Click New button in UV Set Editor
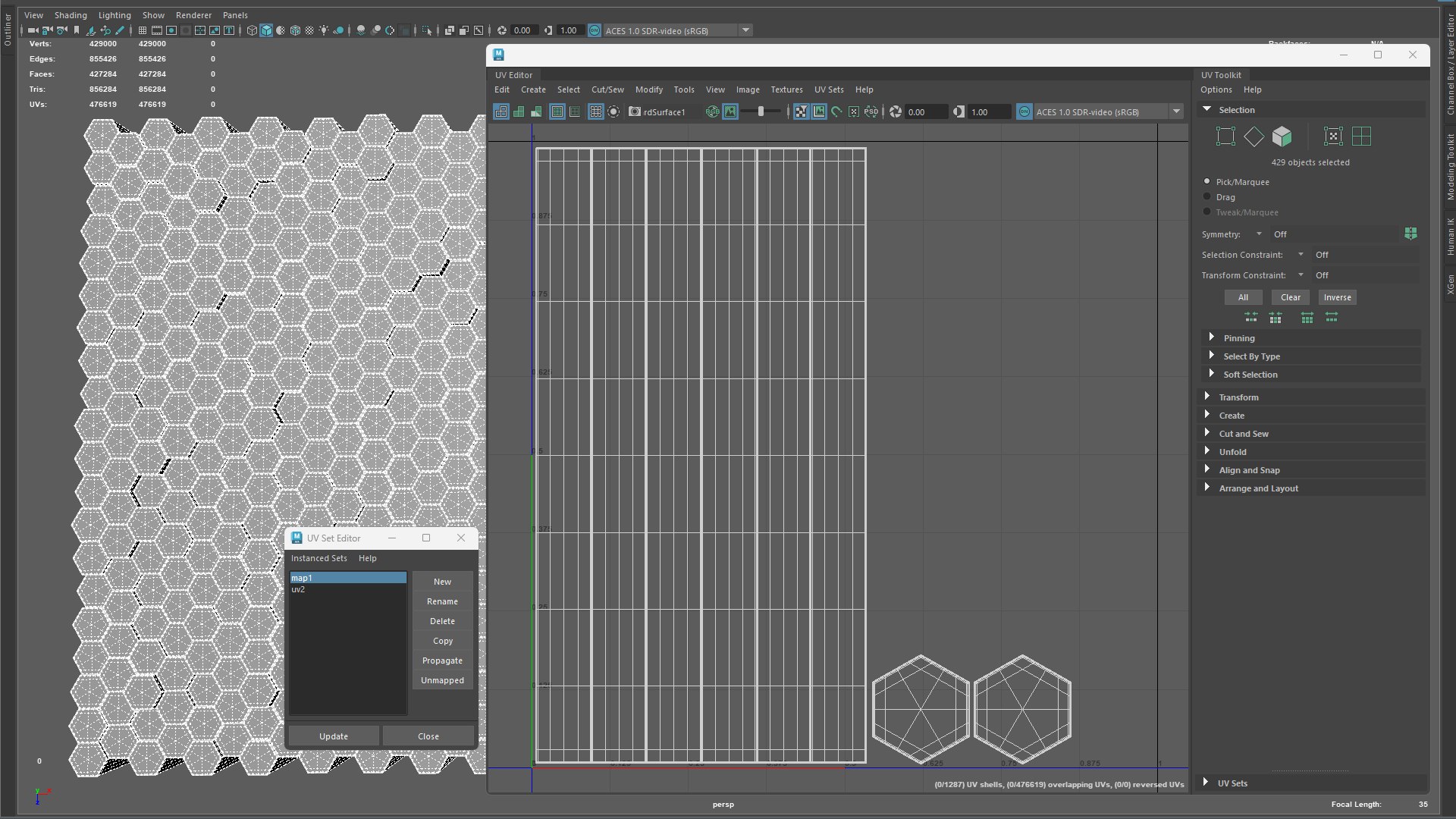The image size is (1456, 819). (442, 581)
